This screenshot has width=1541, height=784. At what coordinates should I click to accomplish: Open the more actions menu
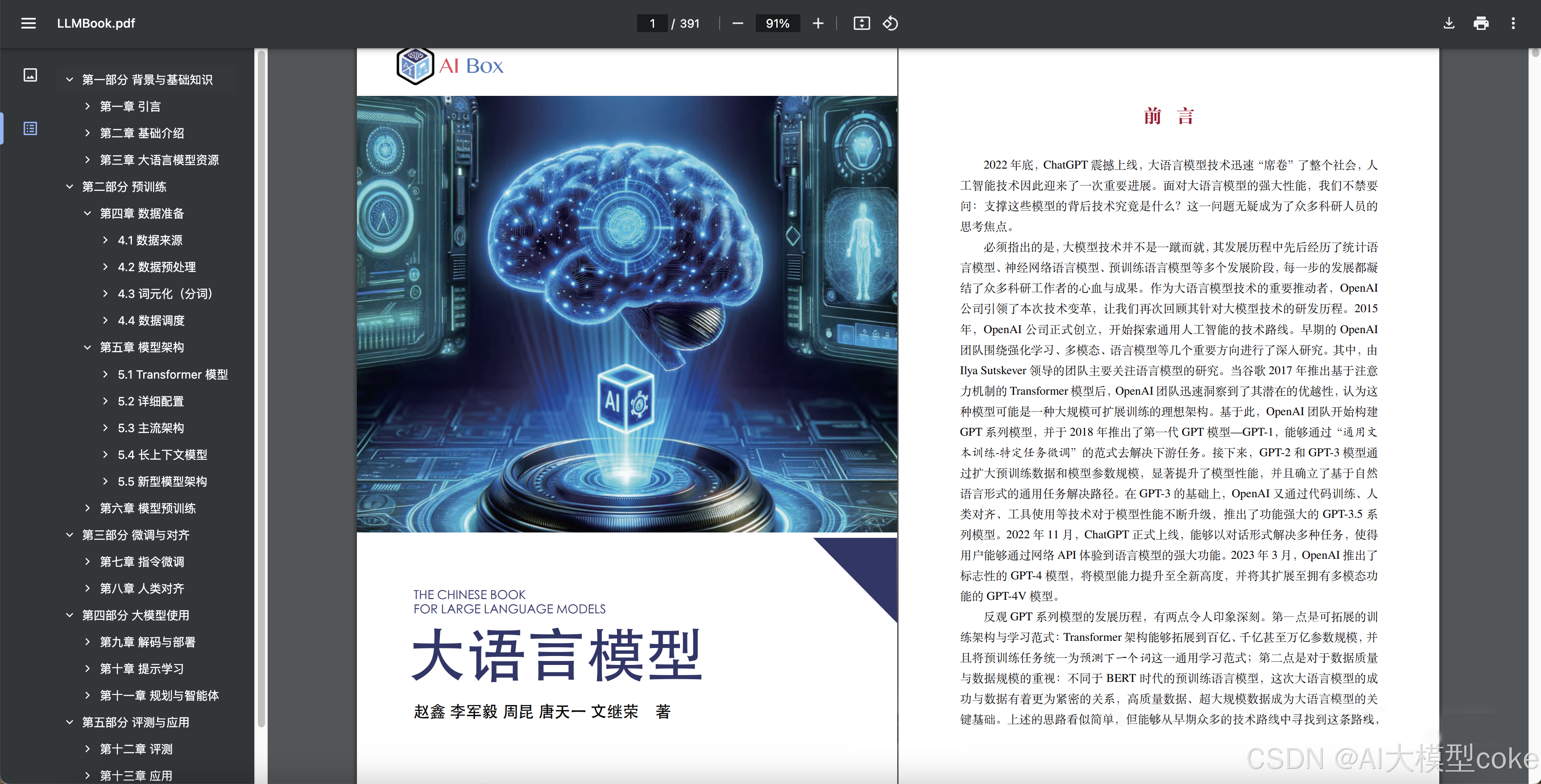tap(1513, 23)
